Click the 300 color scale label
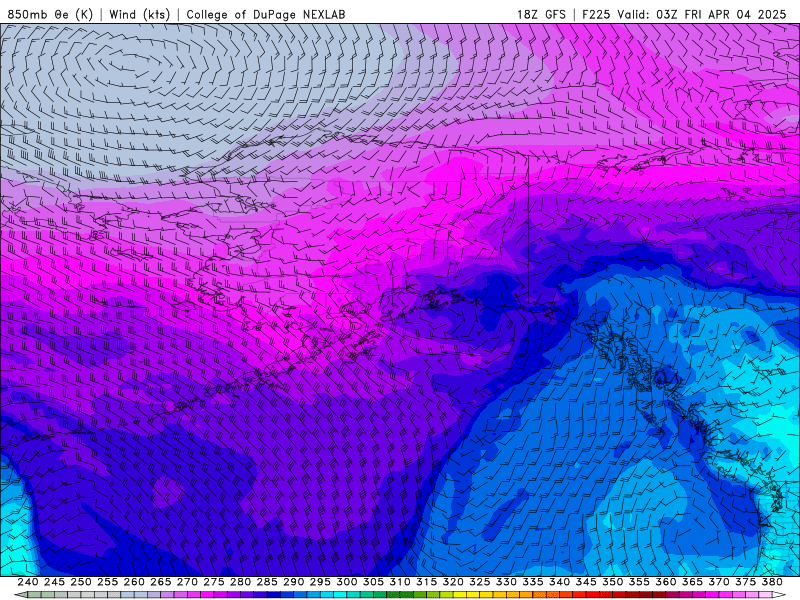Screen dimensions: 800x600 pyautogui.click(x=347, y=582)
